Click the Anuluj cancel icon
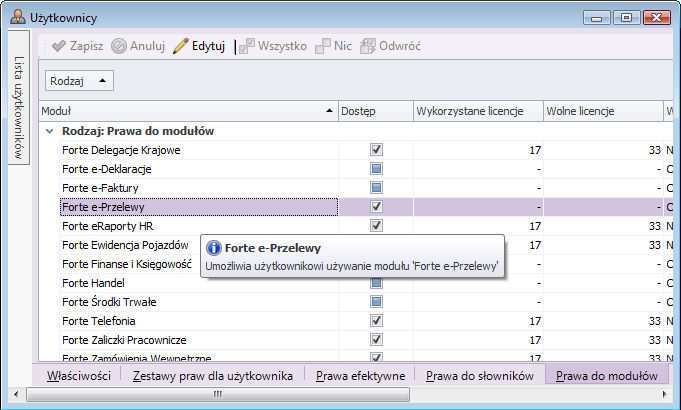The width and height of the screenshot is (681, 410). point(119,46)
